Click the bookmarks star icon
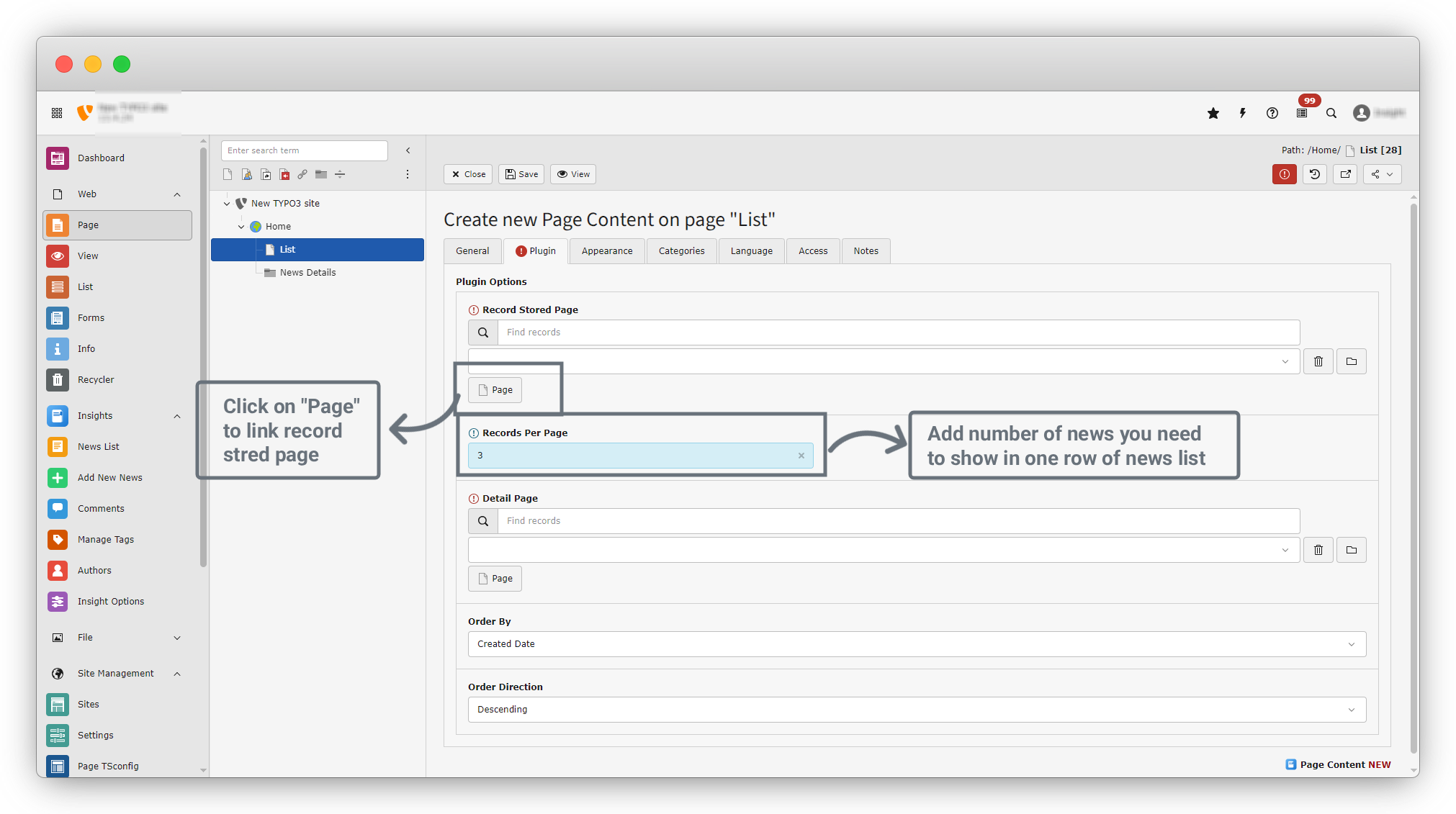 click(1213, 113)
